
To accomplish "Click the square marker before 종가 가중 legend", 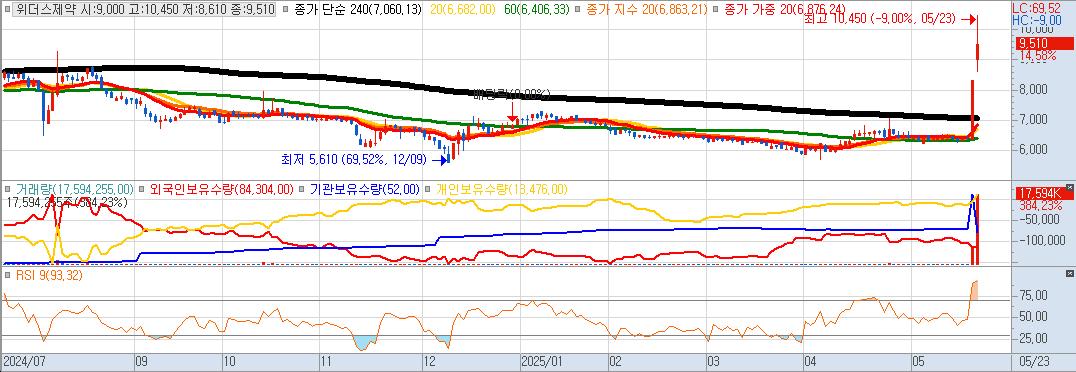I will click(x=716, y=10).
